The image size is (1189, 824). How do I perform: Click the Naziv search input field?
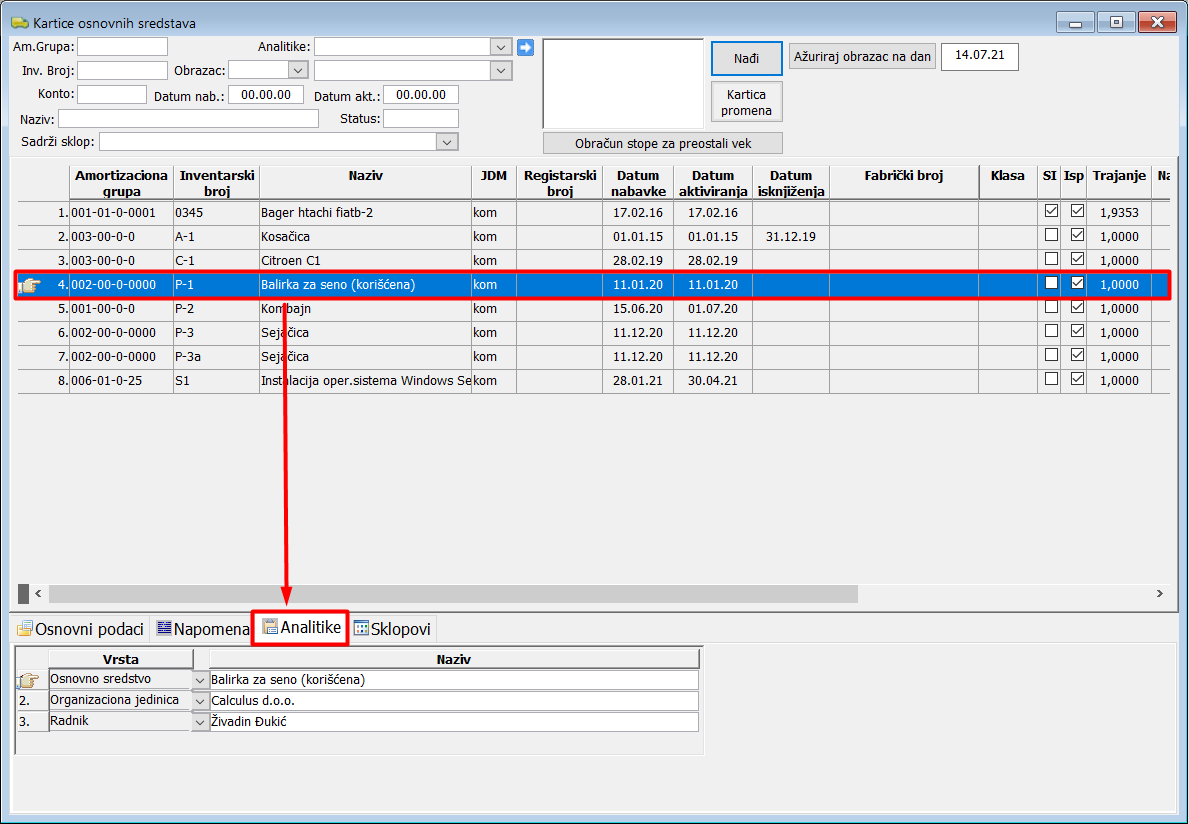[188, 119]
